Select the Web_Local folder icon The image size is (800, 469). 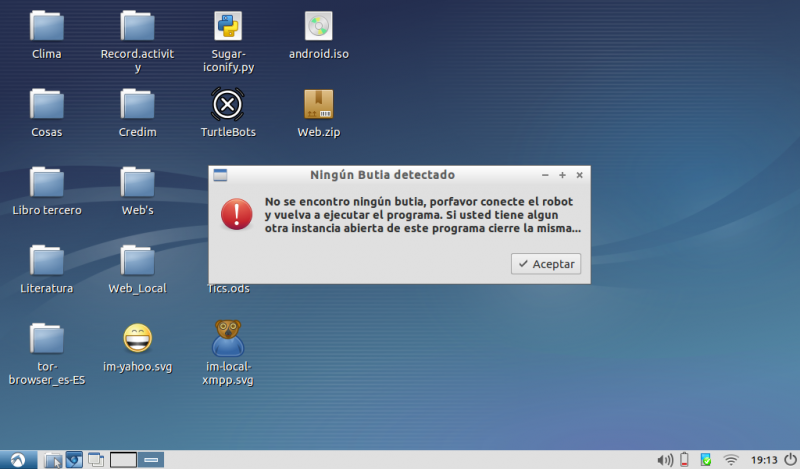(x=137, y=260)
